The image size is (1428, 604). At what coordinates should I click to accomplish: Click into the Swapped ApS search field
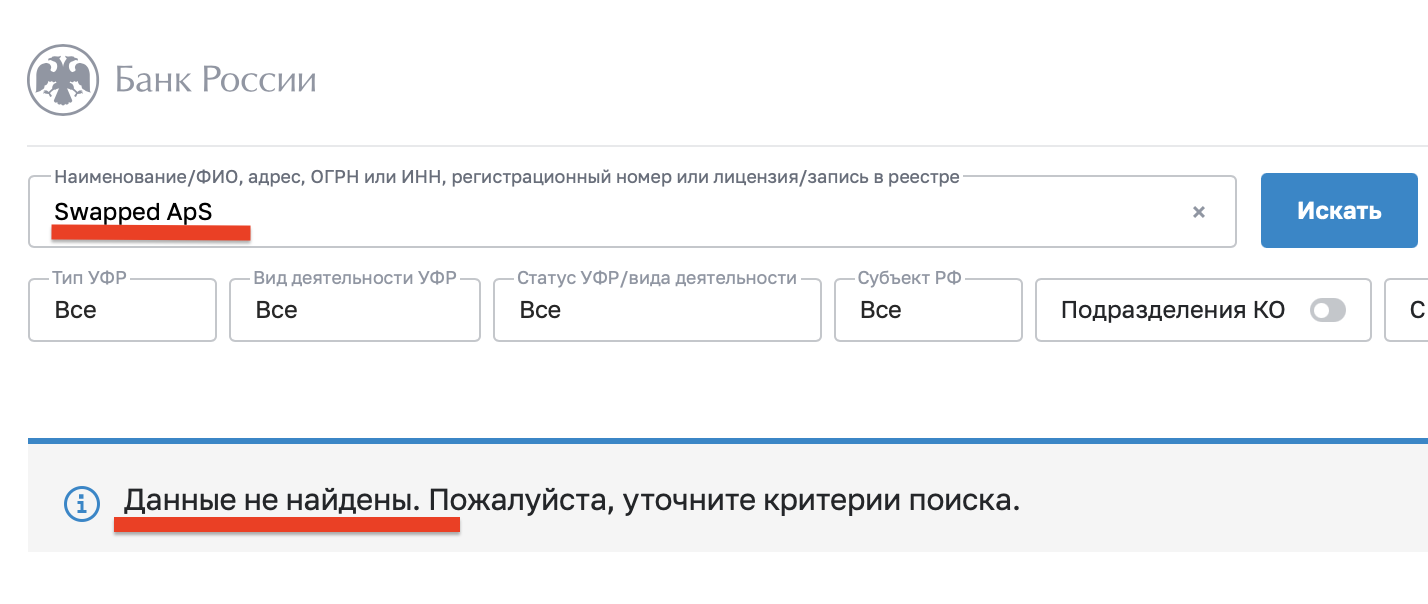pos(600,212)
